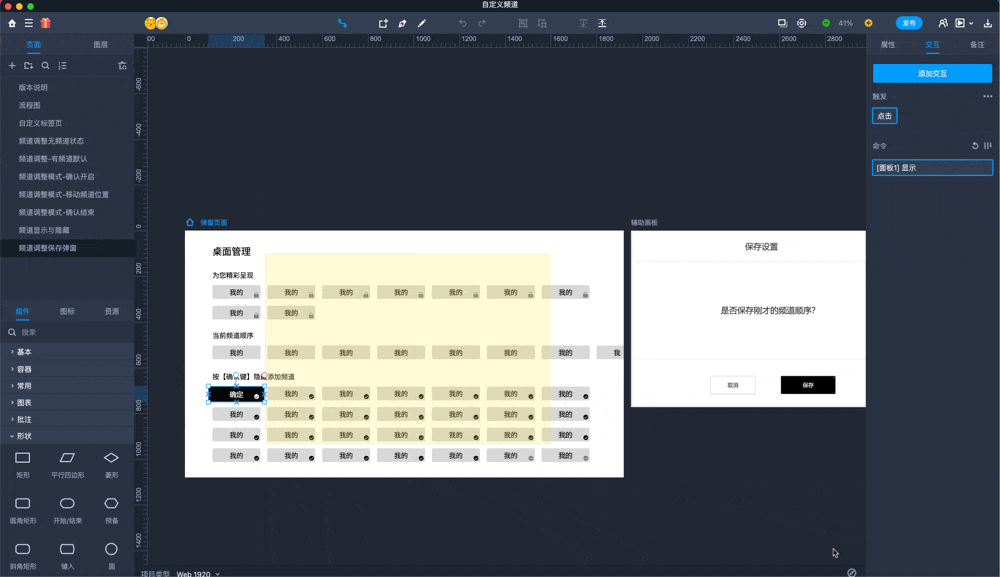Click 保存 in the save dialog

coord(808,385)
